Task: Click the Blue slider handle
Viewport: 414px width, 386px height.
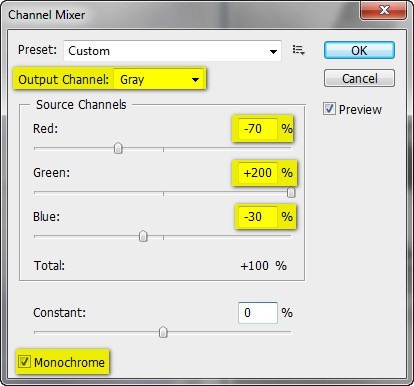Action: click(143, 236)
